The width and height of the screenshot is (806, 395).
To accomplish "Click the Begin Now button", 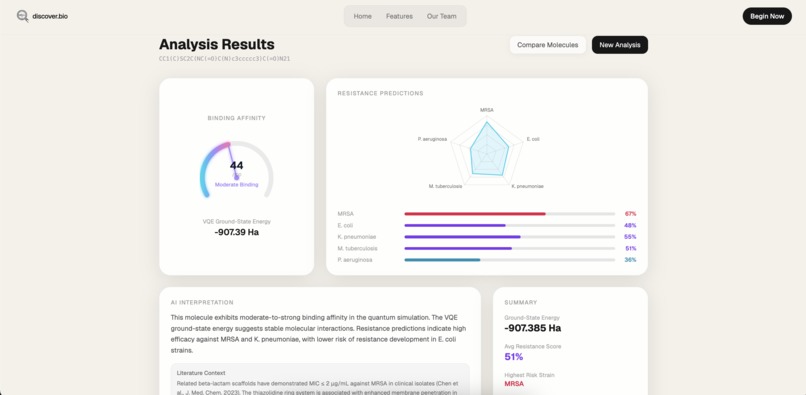I will [767, 16].
